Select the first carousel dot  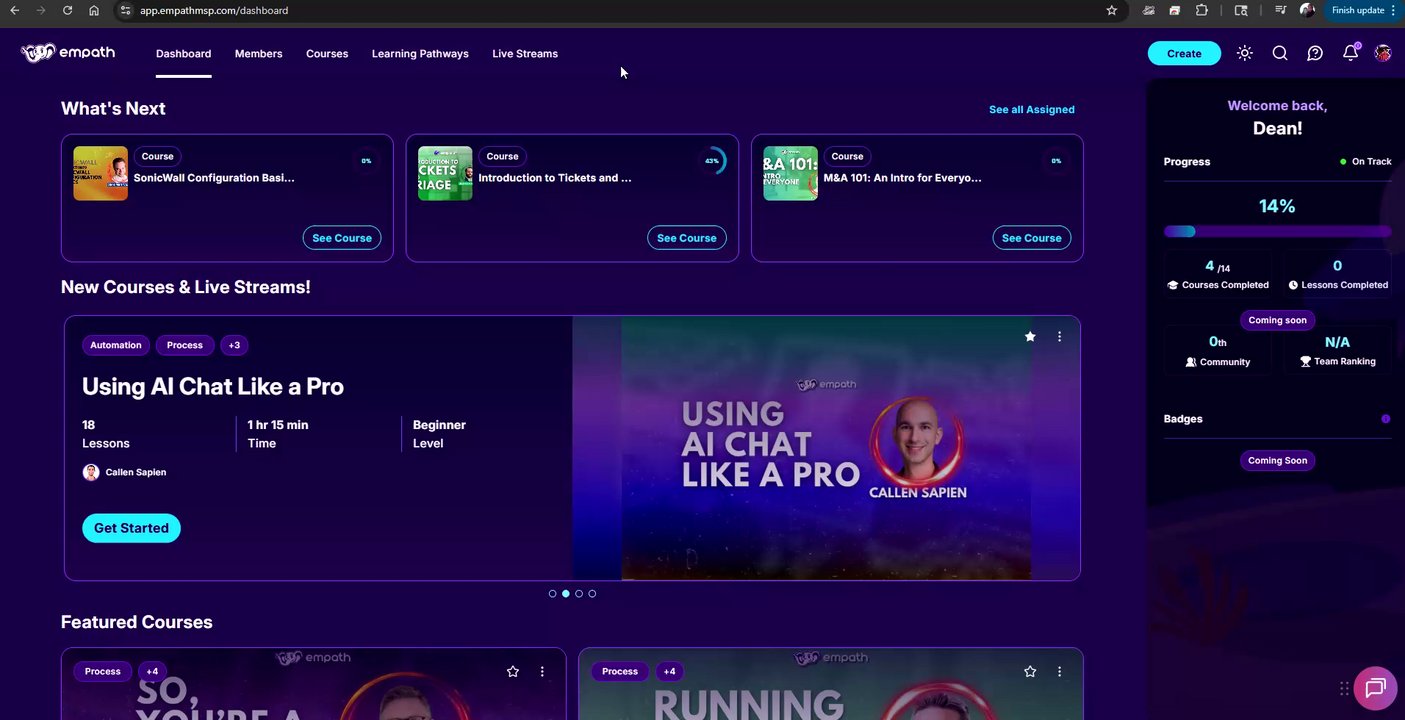tap(553, 594)
